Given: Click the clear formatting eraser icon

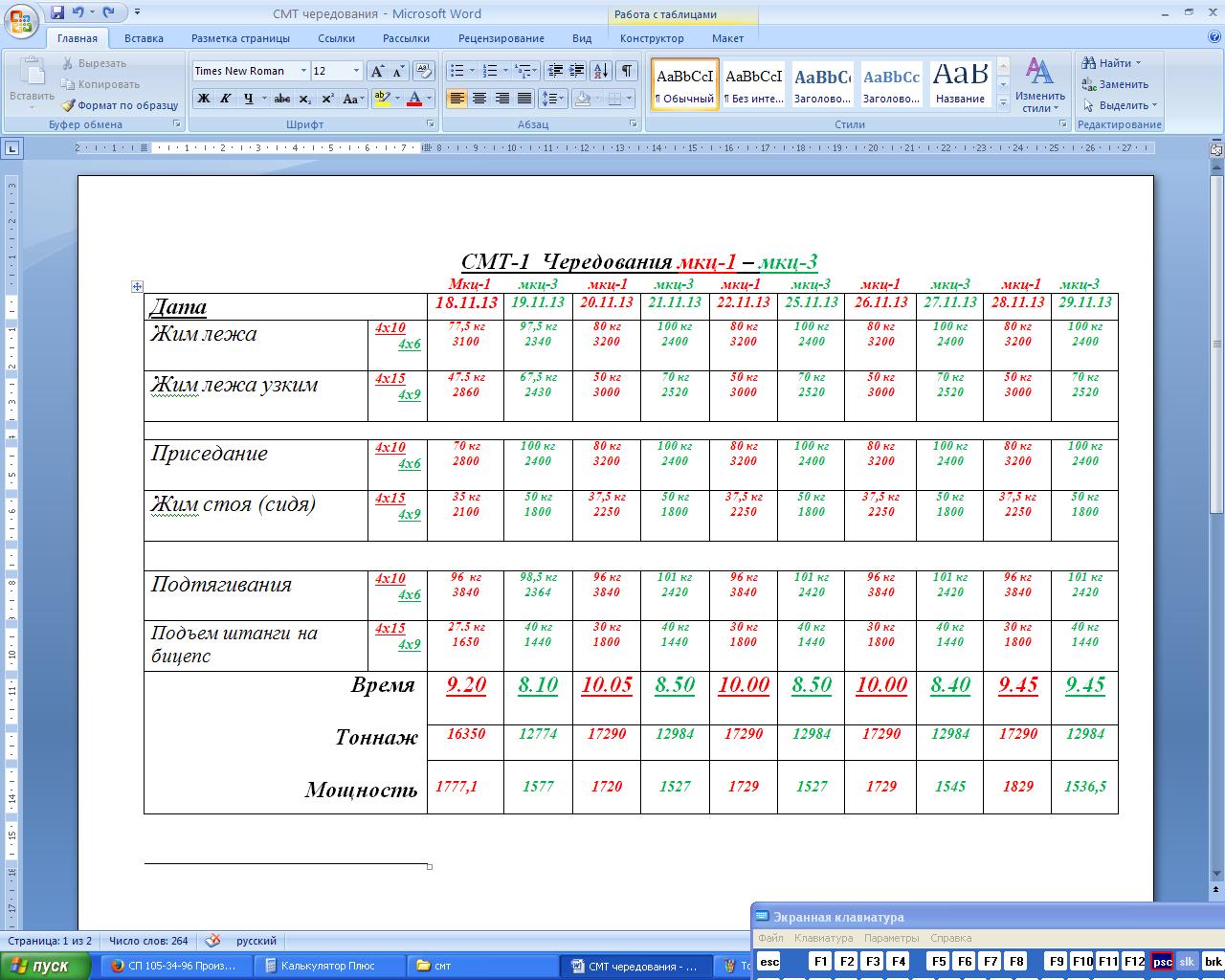Looking at the screenshot, I should [x=424, y=71].
